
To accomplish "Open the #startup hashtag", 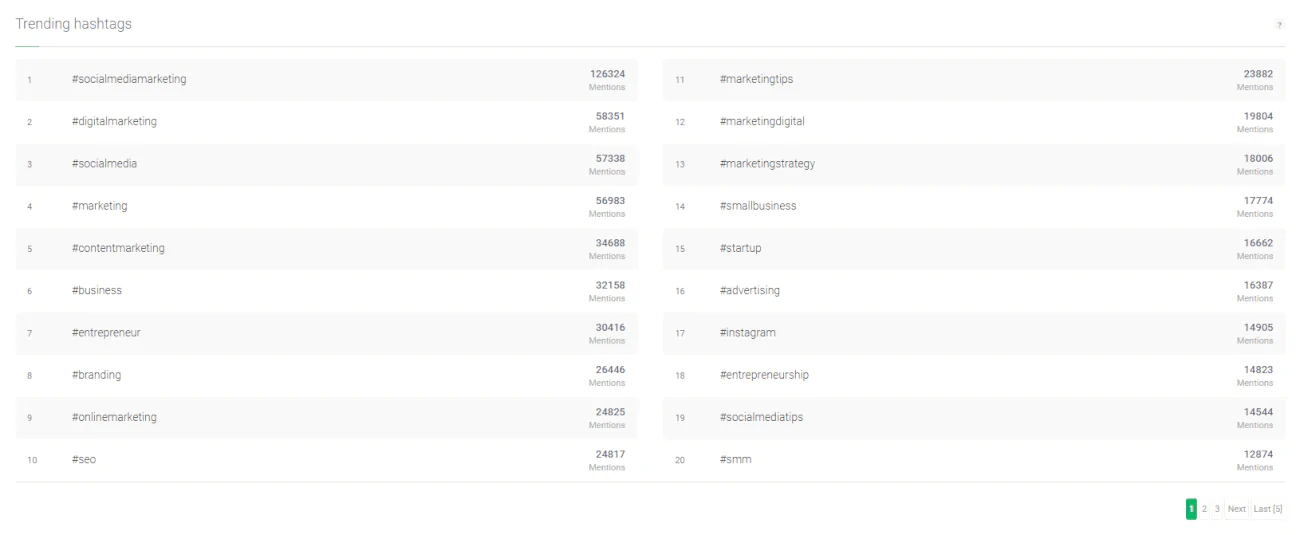I will coord(740,249).
